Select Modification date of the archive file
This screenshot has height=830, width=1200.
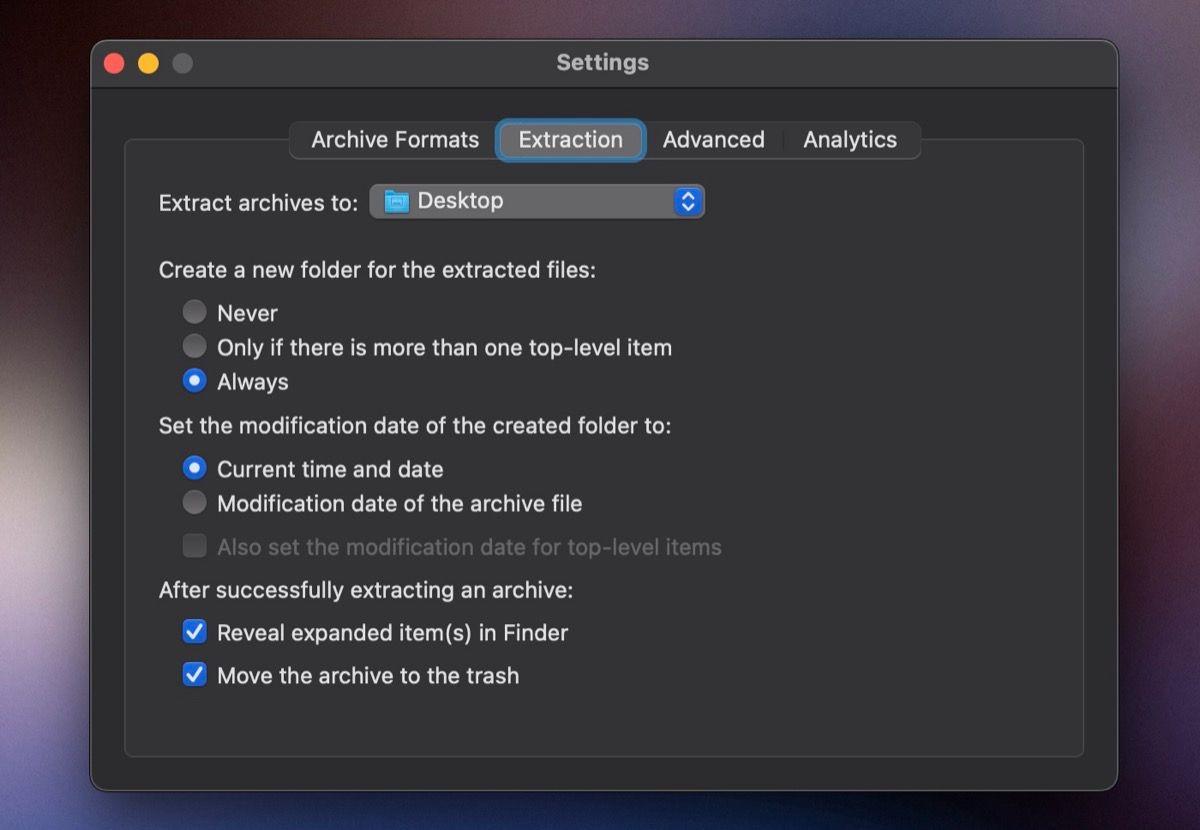click(x=195, y=502)
